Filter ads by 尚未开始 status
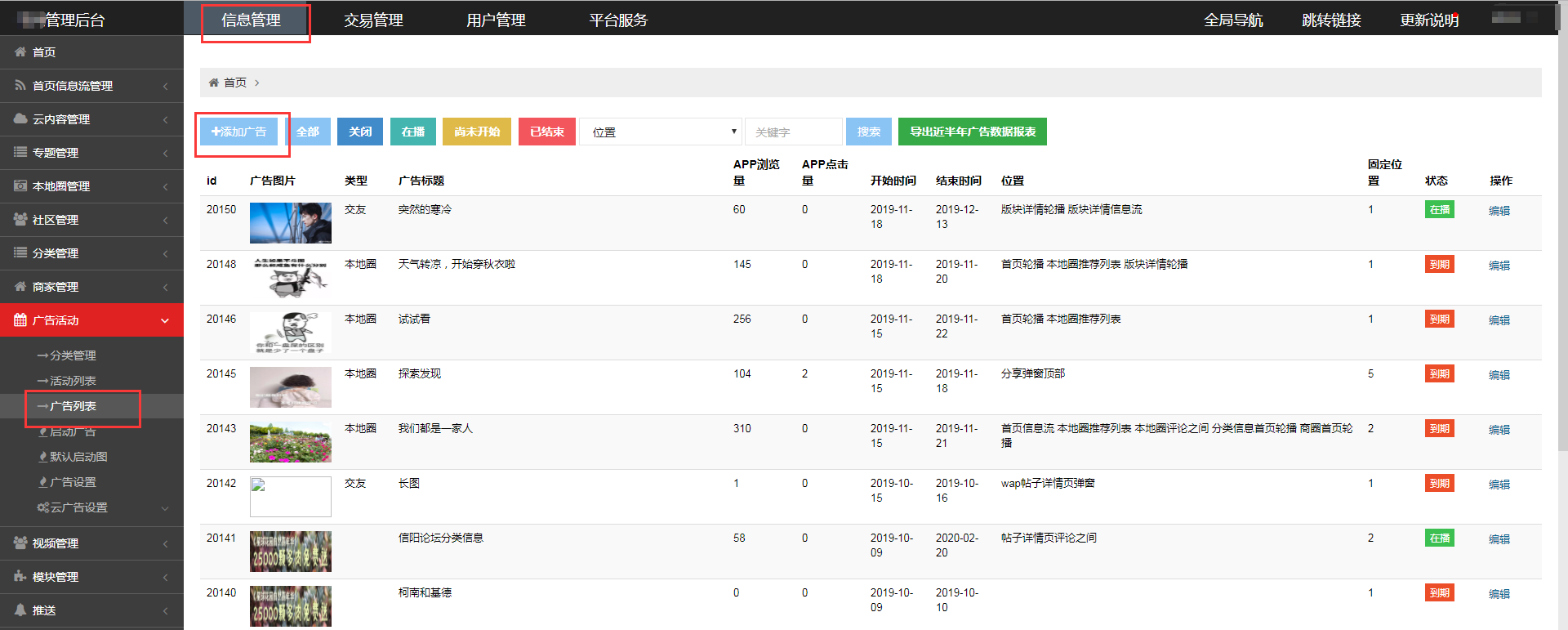This screenshot has height=630, width=1568. (477, 132)
